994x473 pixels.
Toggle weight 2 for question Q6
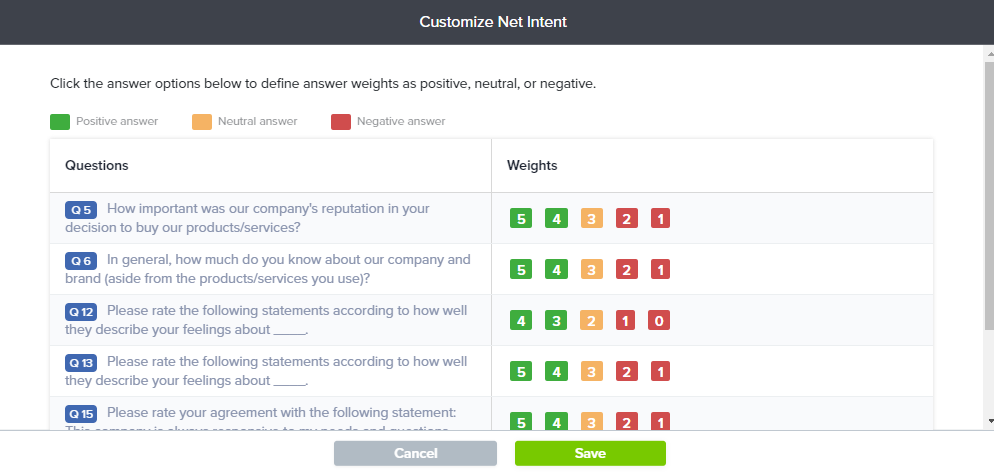click(626, 269)
